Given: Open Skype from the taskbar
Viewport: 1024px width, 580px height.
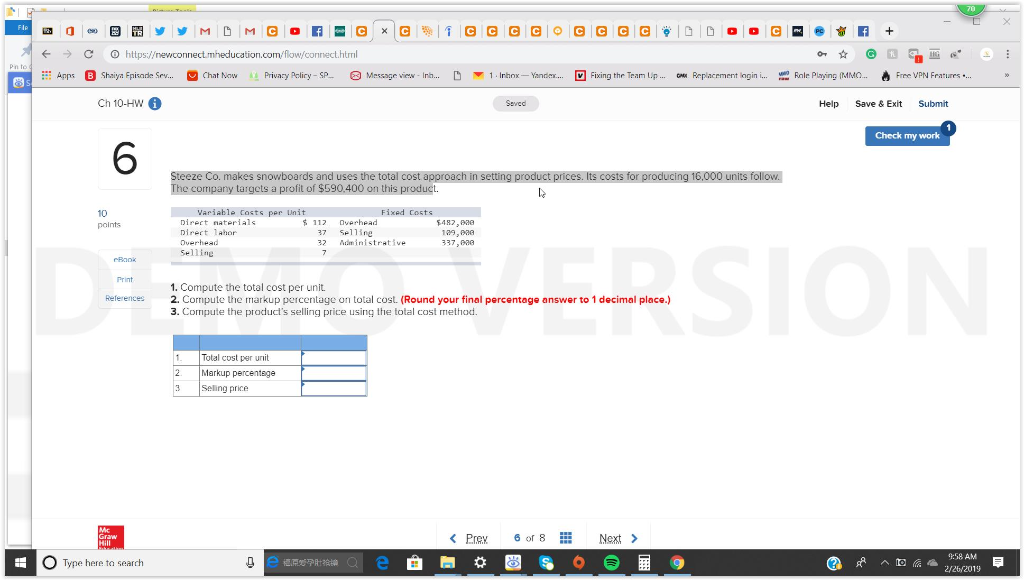Looking at the screenshot, I should pyautogui.click(x=545, y=562).
